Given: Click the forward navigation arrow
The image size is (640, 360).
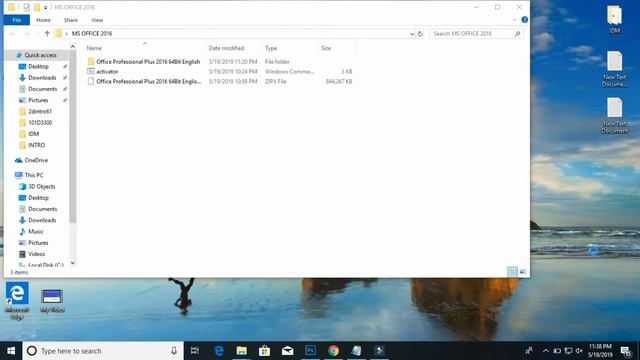Looking at the screenshot, I should pyautogui.click(x=27, y=33).
